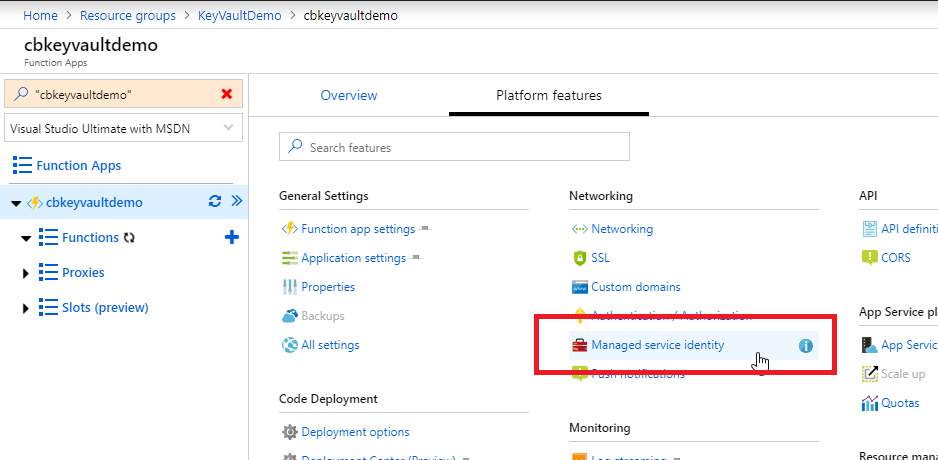Viewport: 938px width, 460px height.
Task: Click the lightning function app icon beside cbkeyvaultdemo
Action: (35, 203)
